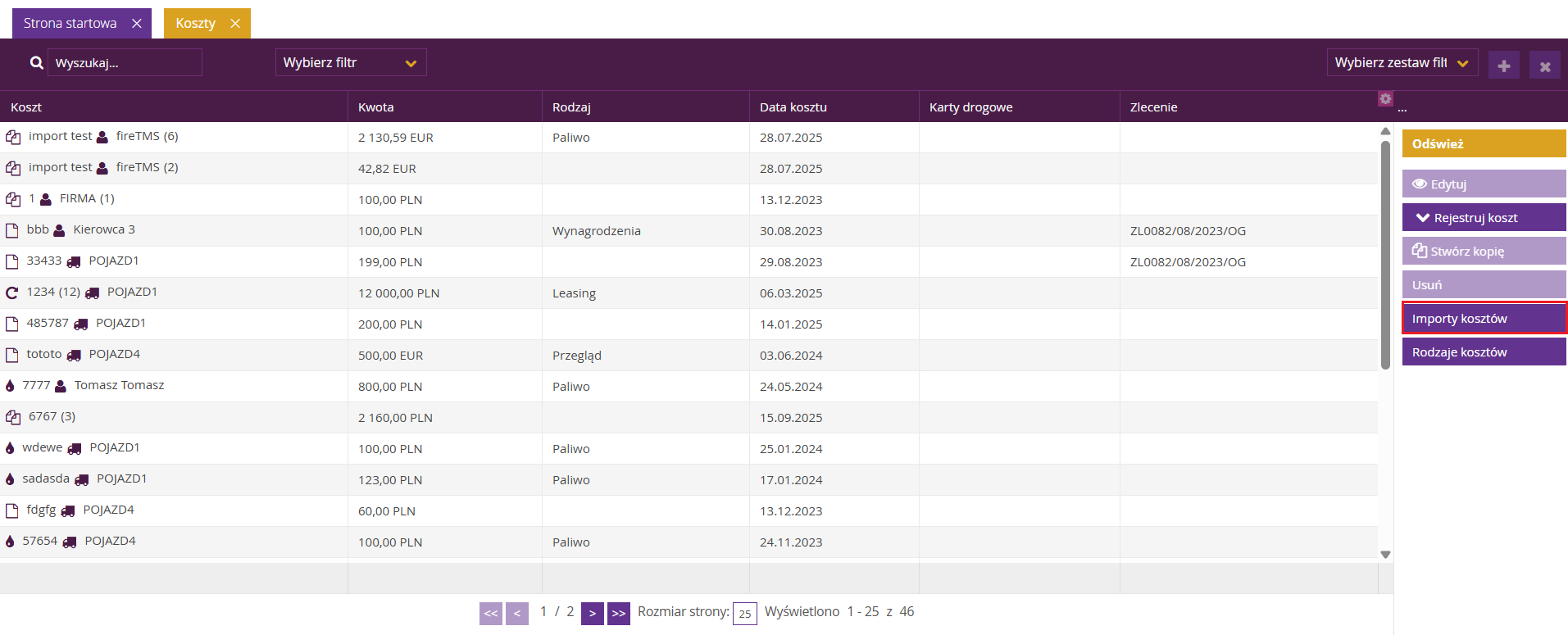Click the person icon beside Kierowca 3

59,230
